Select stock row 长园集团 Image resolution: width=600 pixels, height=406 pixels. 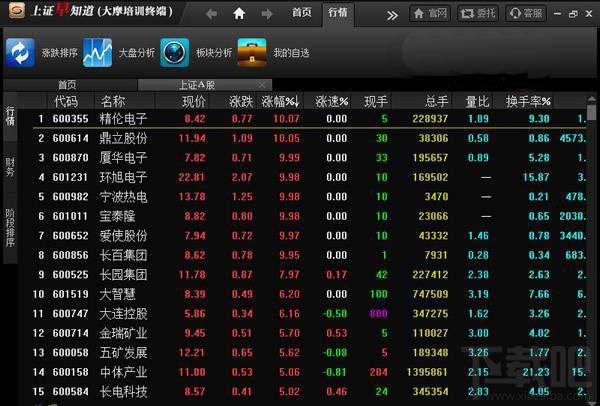point(309,275)
